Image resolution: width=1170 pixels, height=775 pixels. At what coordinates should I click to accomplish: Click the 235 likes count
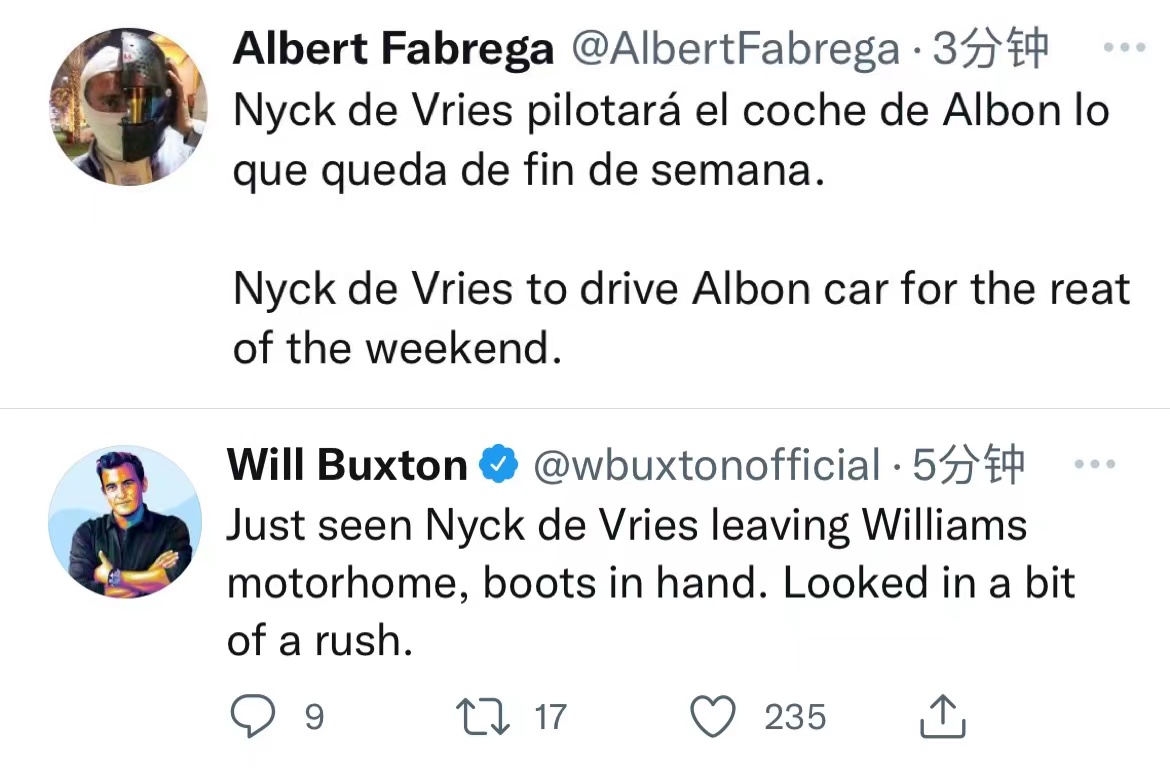pyautogui.click(x=795, y=717)
